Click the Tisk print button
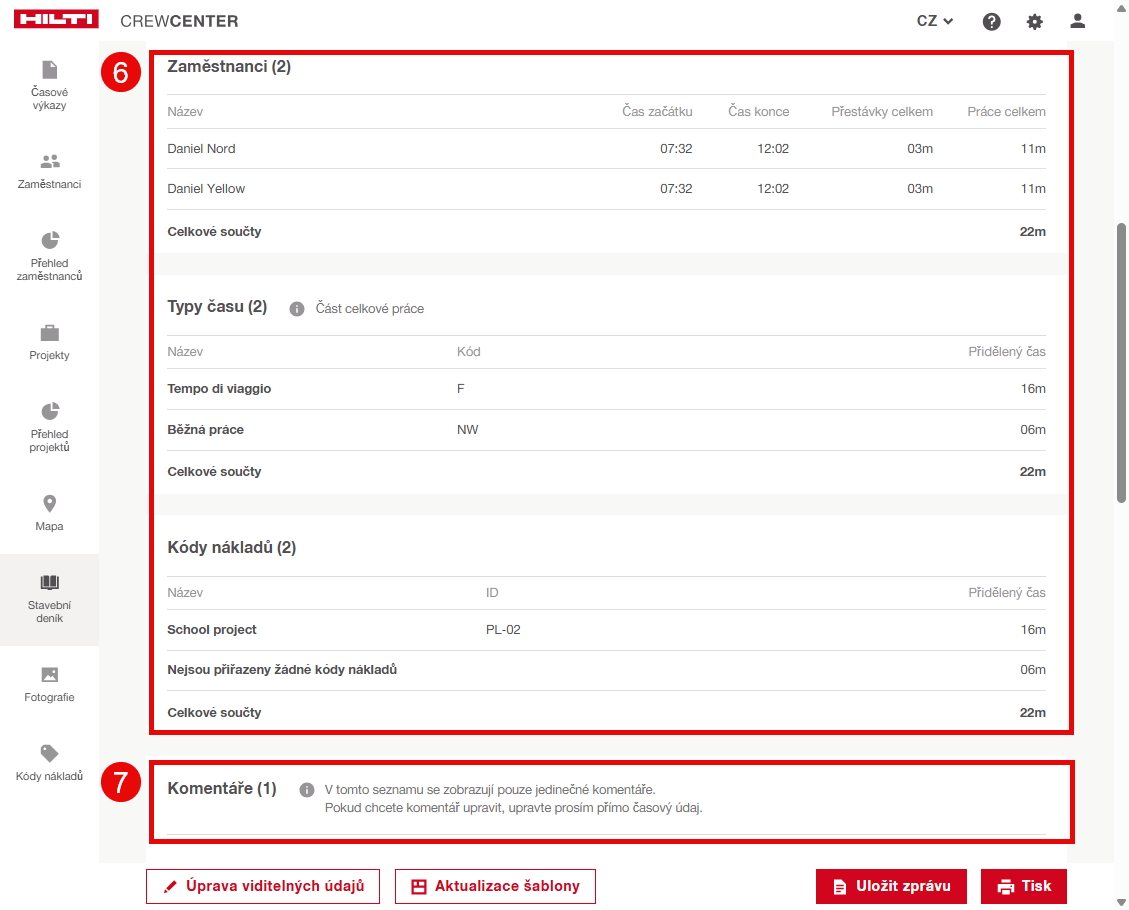1129x910 pixels. coord(1023,886)
